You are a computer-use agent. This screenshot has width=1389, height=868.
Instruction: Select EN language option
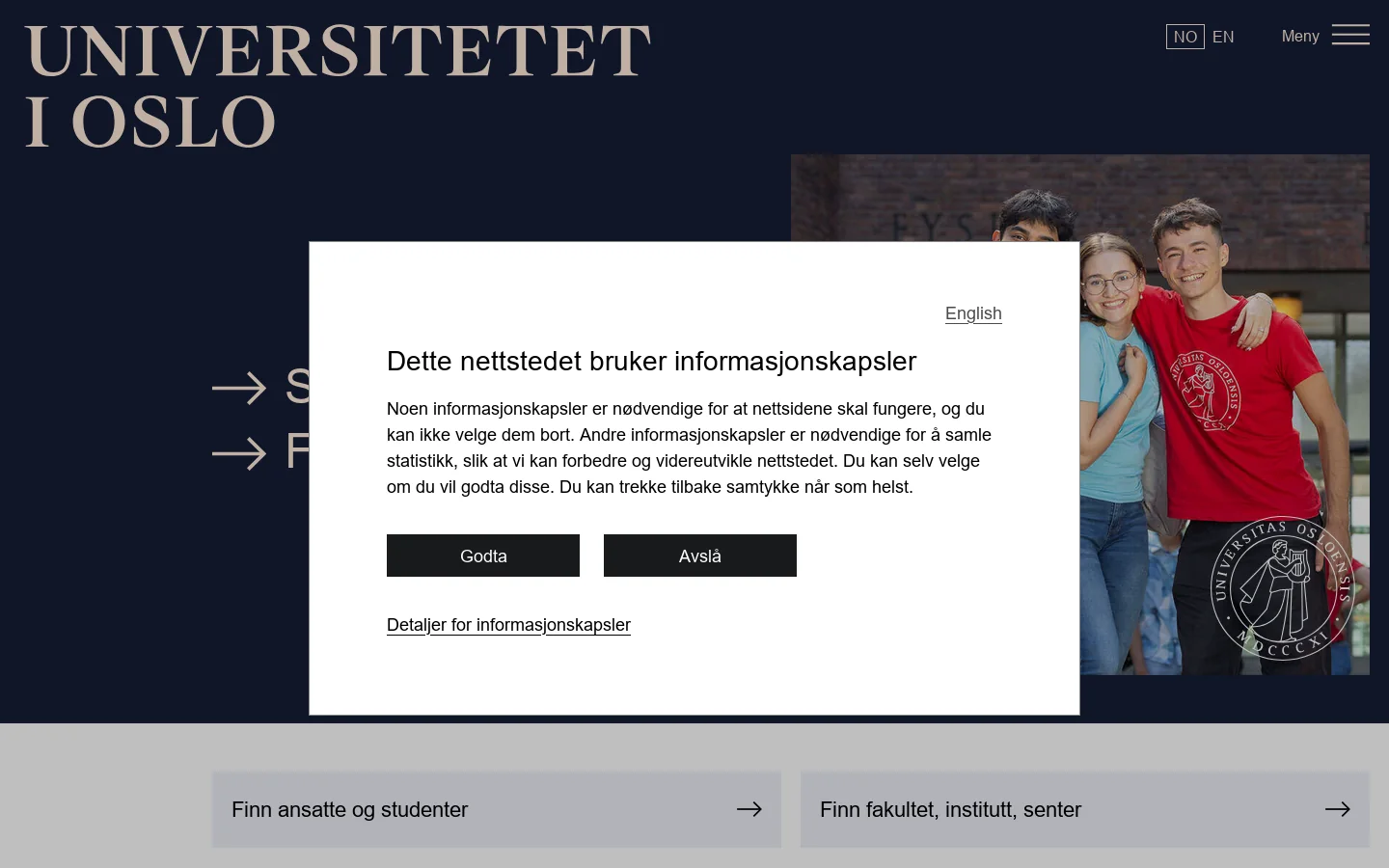pos(1223,37)
